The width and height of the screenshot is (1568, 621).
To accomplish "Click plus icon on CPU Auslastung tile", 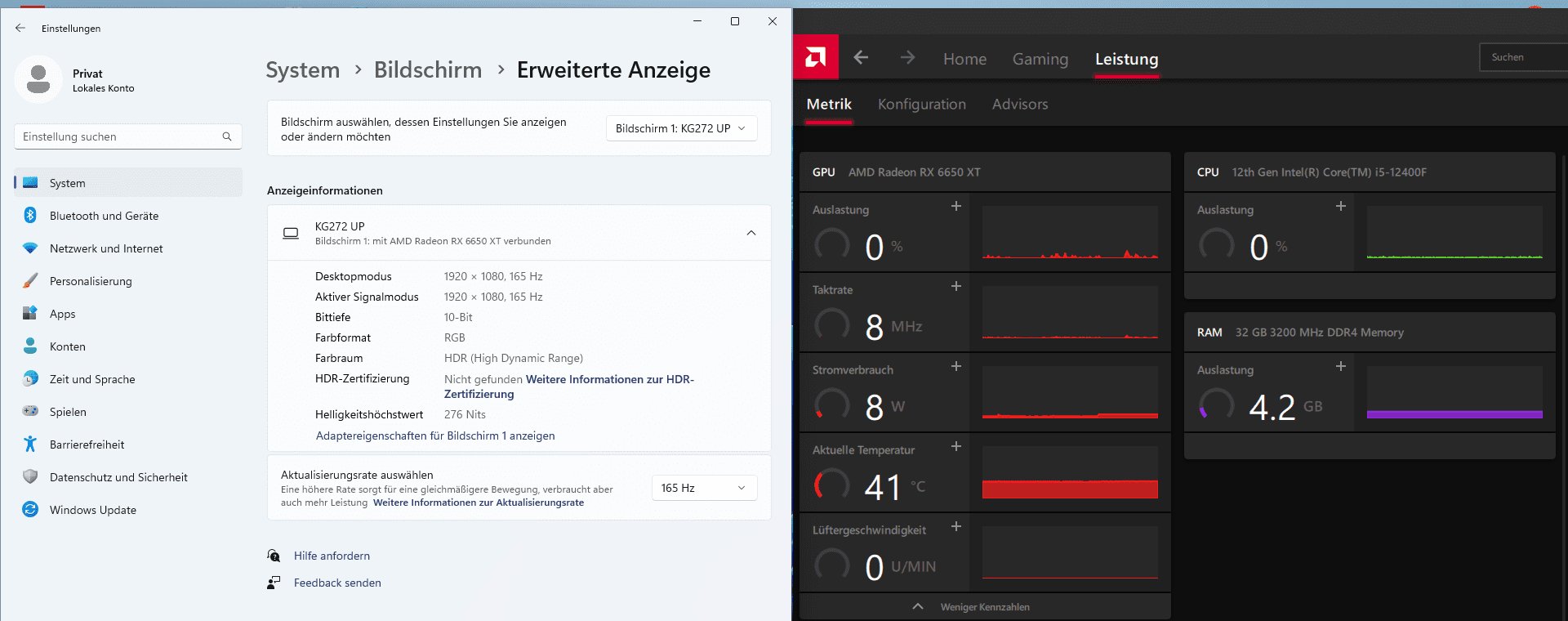I will coord(1341,207).
